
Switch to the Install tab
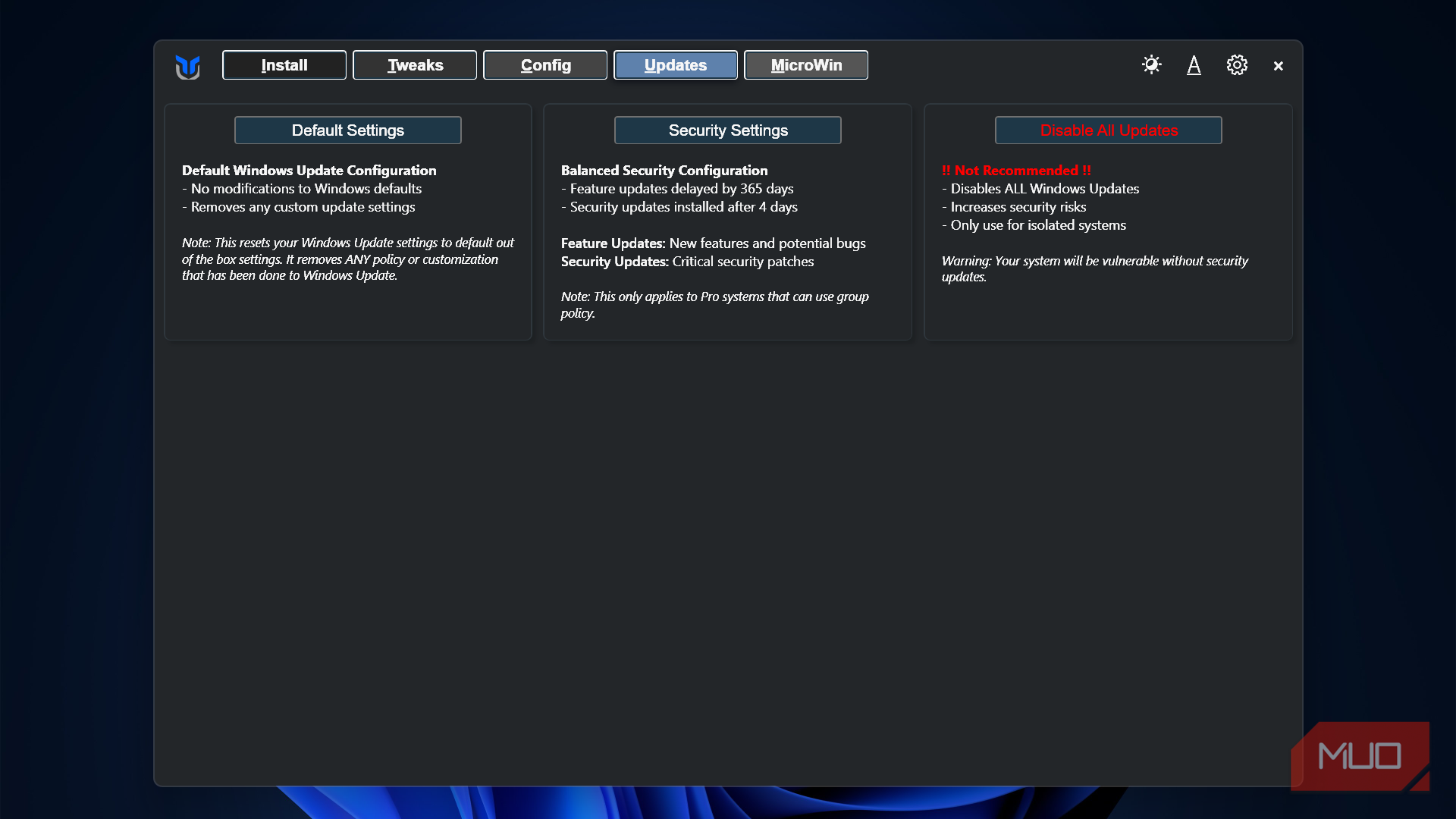point(284,65)
